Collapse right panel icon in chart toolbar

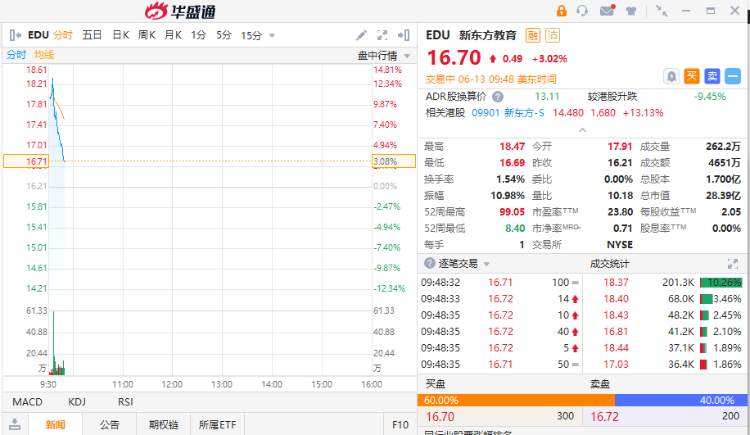(403, 35)
